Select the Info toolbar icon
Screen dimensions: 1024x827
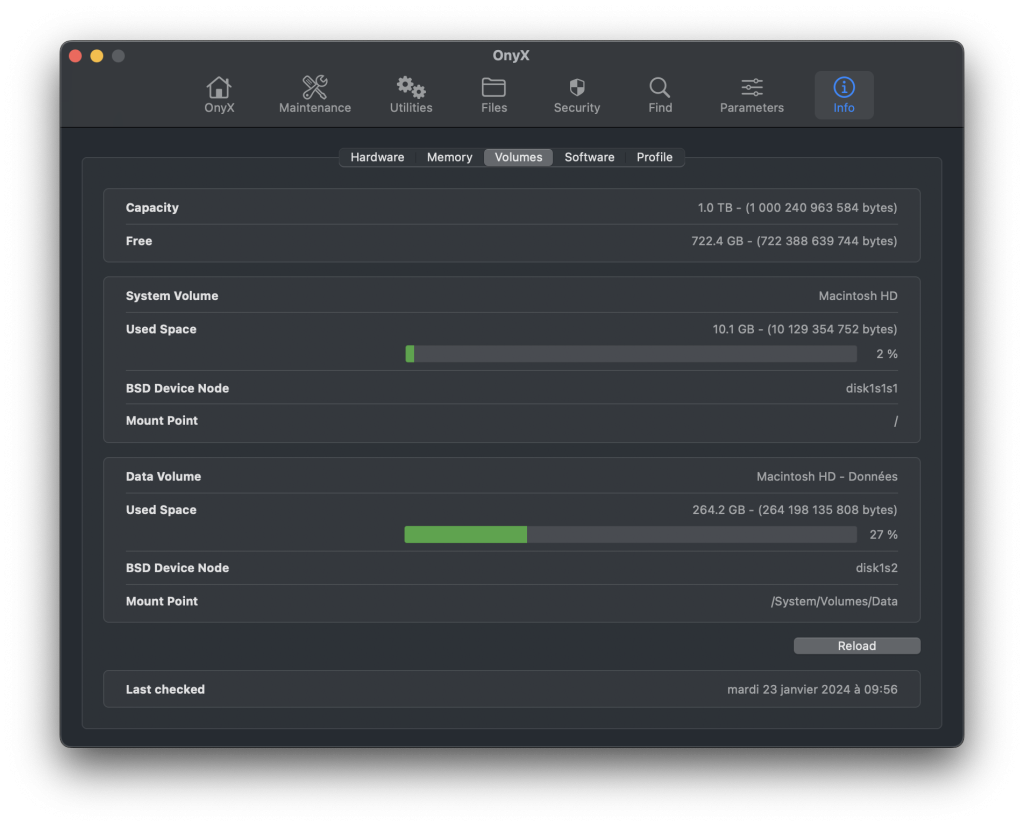(x=844, y=95)
